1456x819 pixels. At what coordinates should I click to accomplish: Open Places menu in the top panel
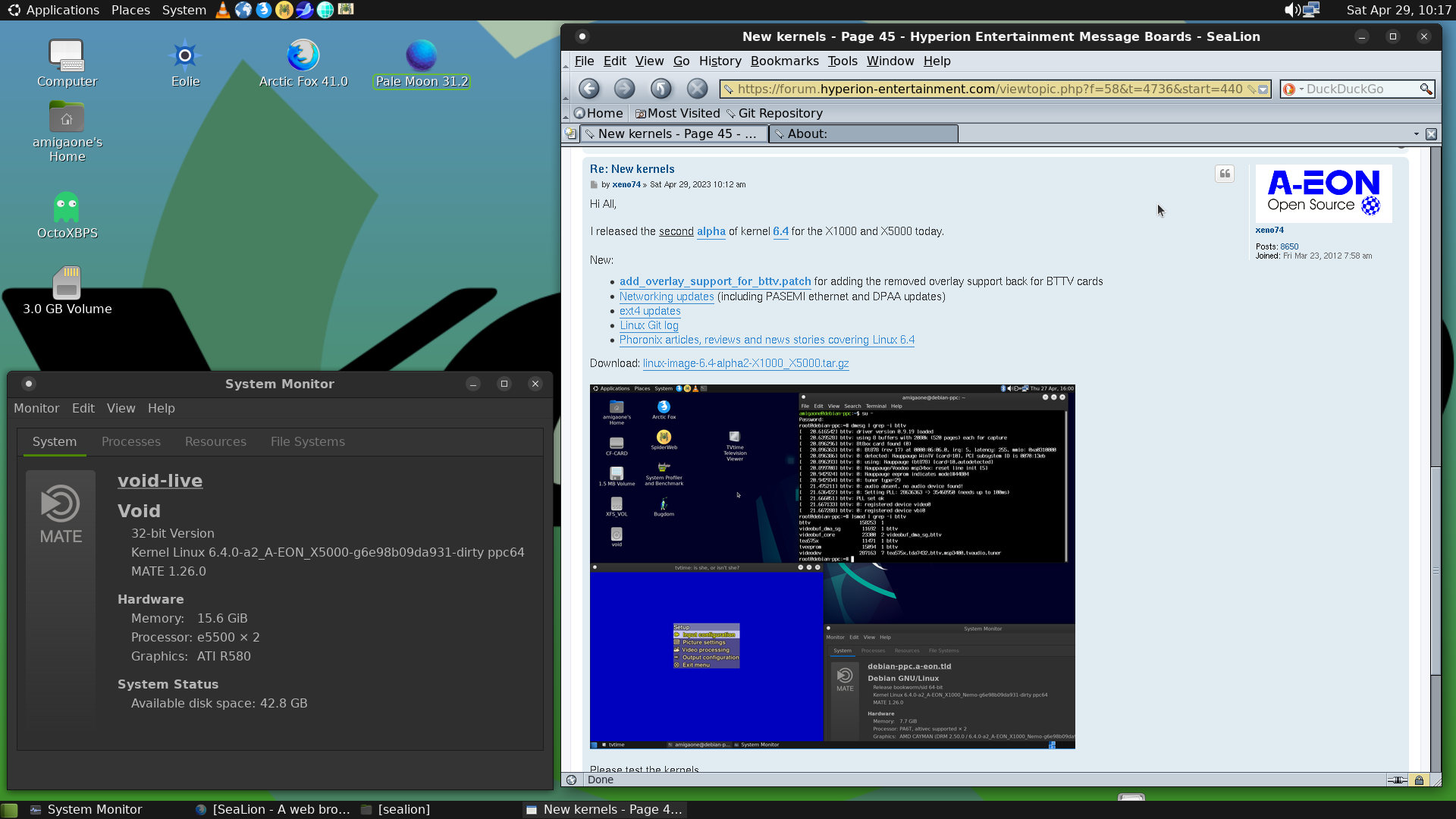(x=130, y=10)
